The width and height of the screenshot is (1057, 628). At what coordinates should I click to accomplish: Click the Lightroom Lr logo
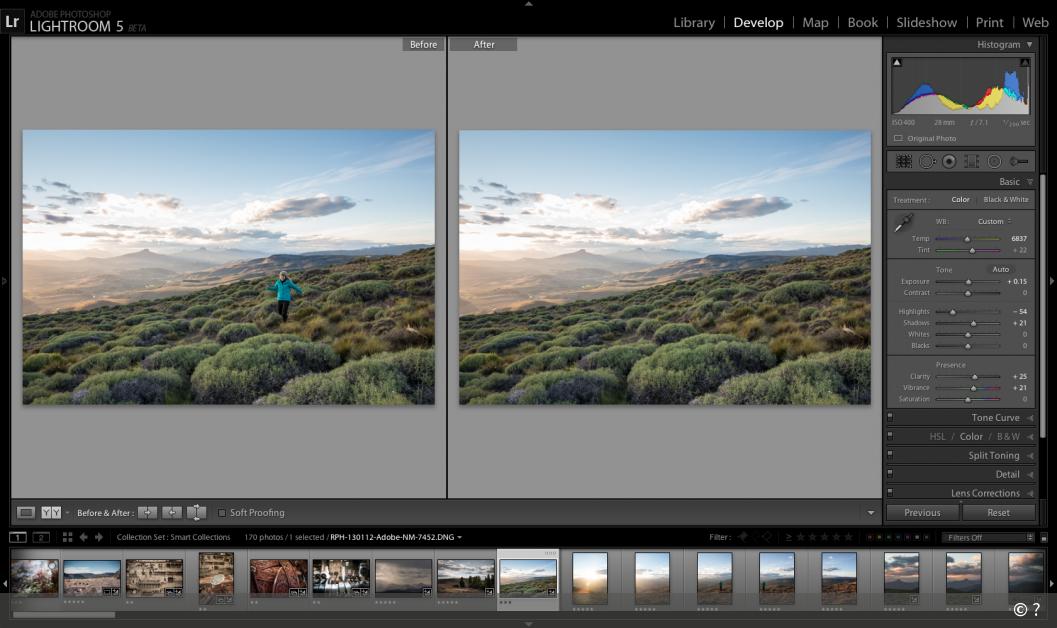(12, 21)
